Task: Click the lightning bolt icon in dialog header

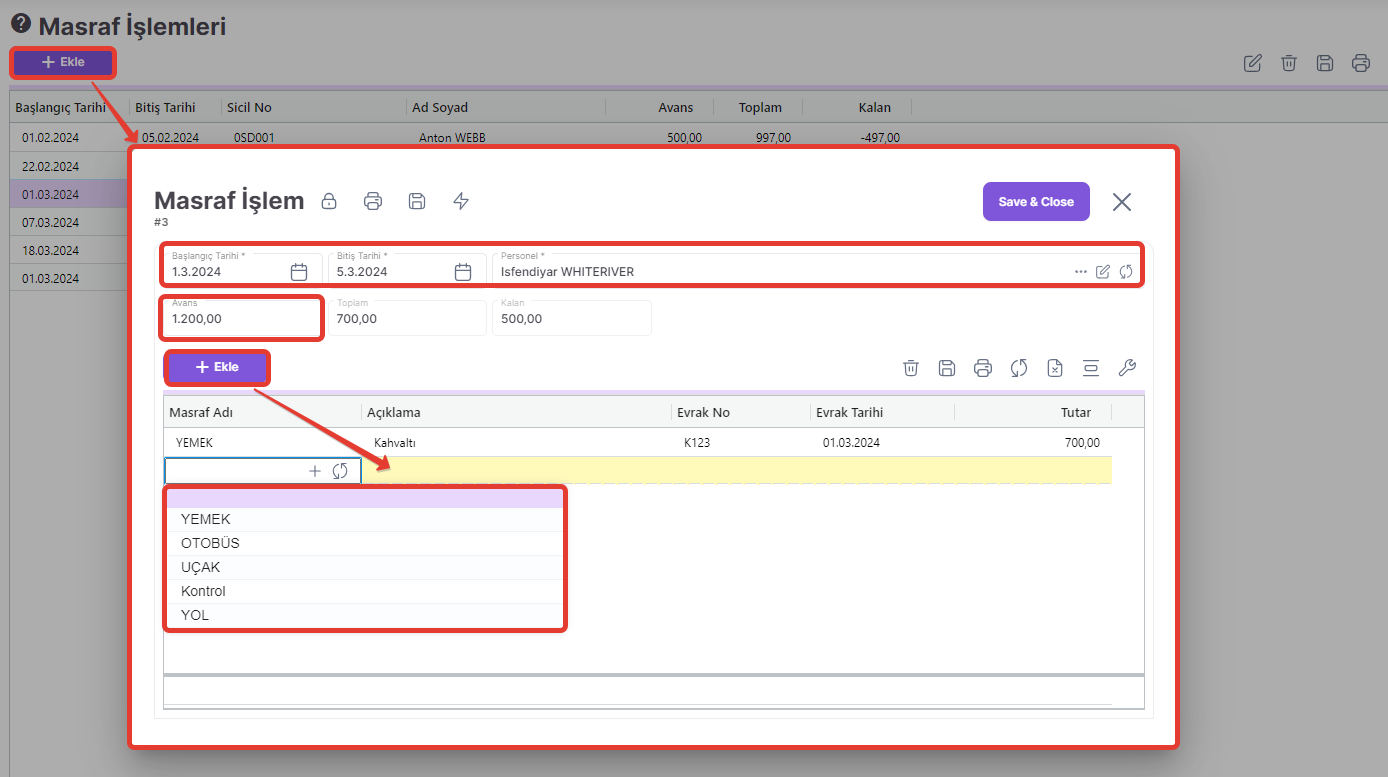Action: [461, 201]
